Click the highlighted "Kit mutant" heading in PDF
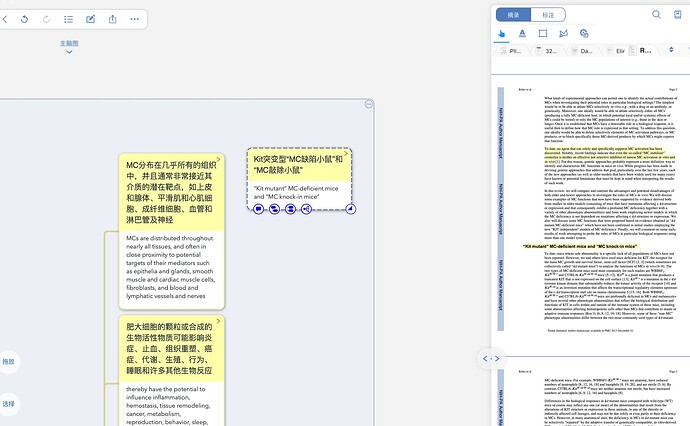Image resolution: width=690 pixels, height=426 pixels. (580, 246)
